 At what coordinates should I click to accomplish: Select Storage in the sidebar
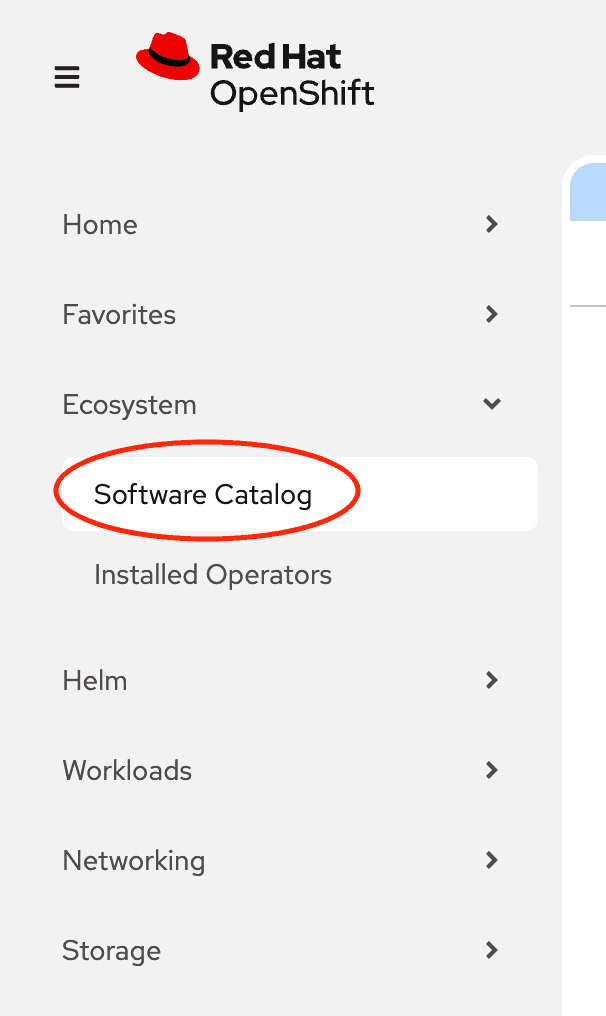point(111,950)
